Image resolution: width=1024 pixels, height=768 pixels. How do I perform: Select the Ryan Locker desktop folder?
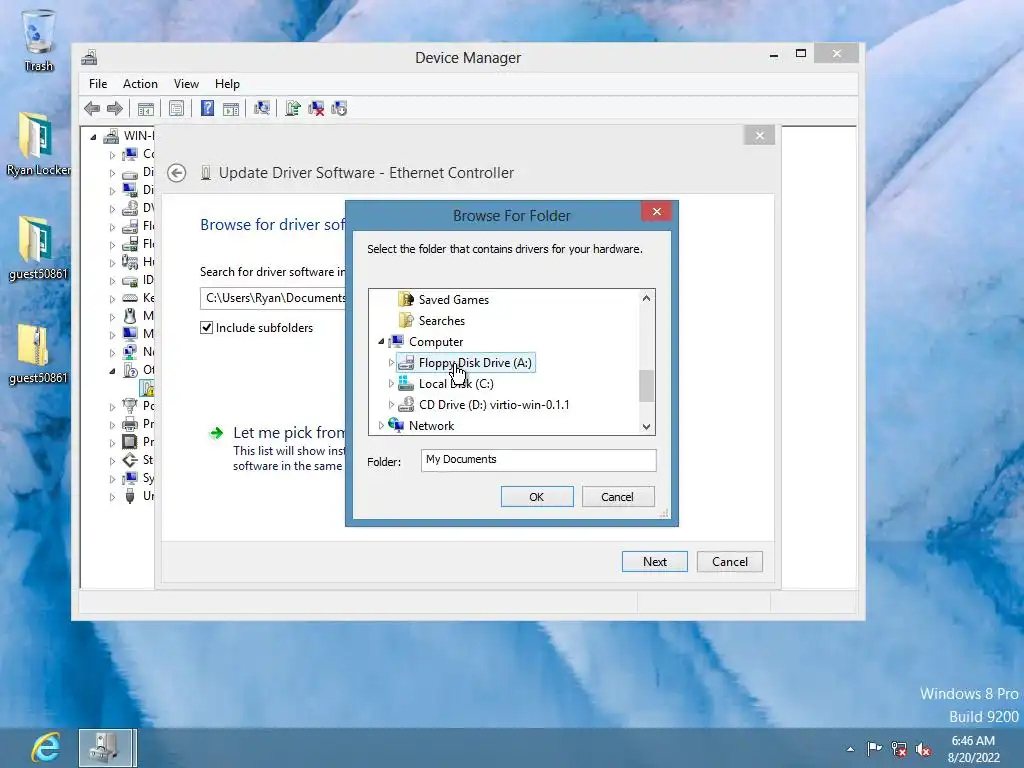pos(39,144)
